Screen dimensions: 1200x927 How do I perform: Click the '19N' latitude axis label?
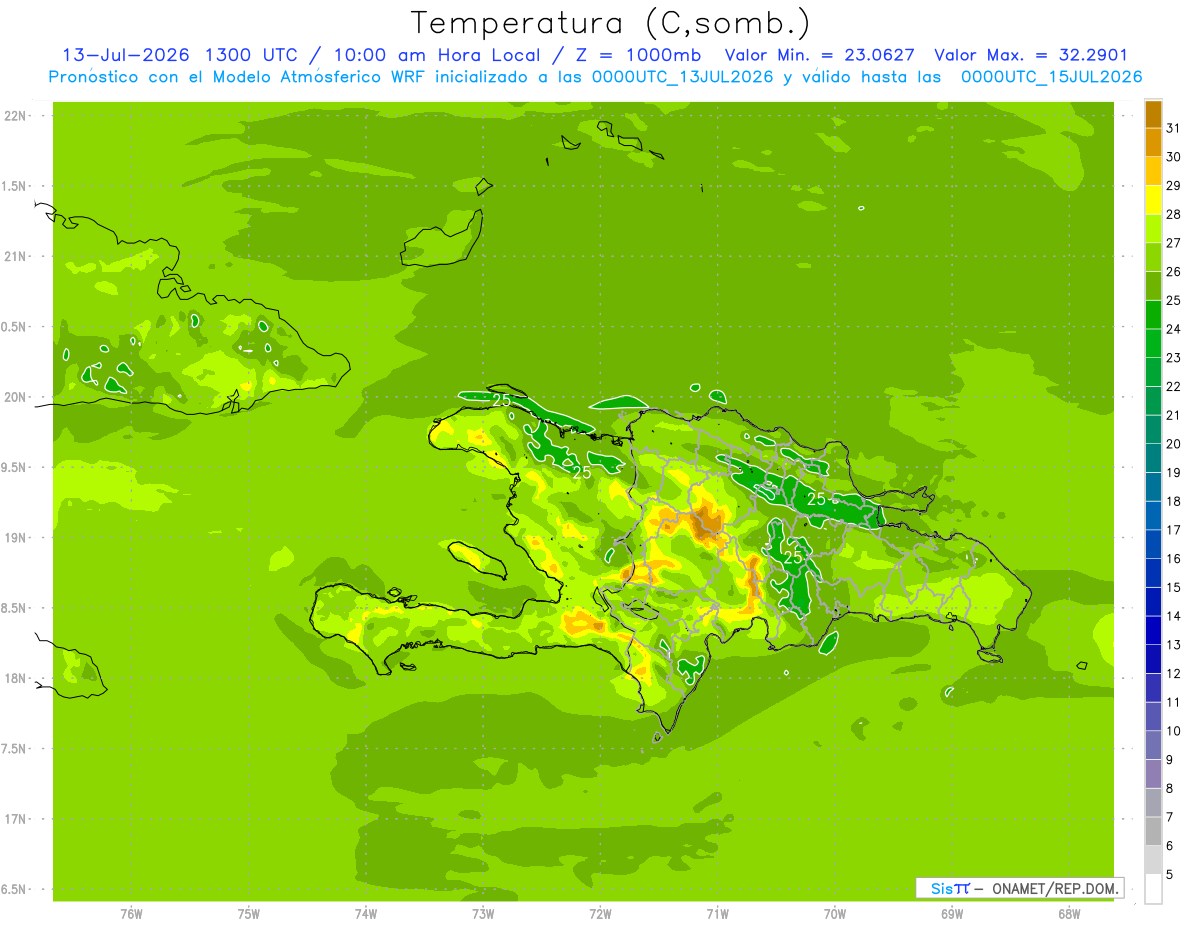coord(16,538)
